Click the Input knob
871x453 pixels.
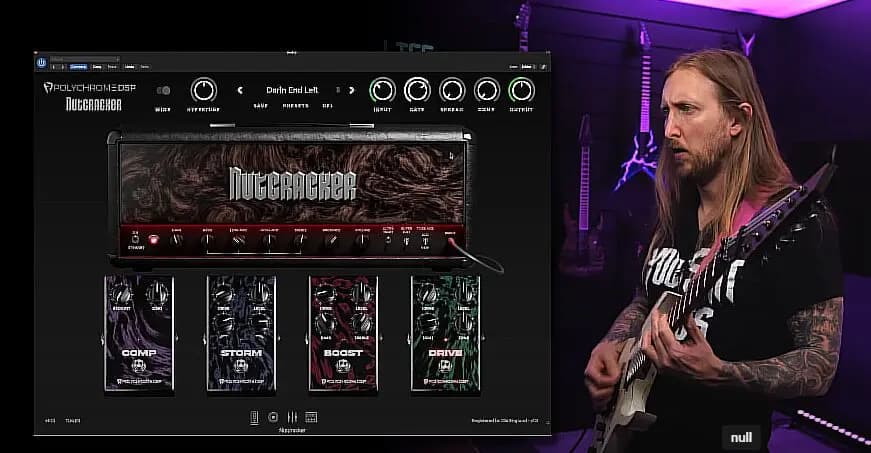tap(383, 90)
